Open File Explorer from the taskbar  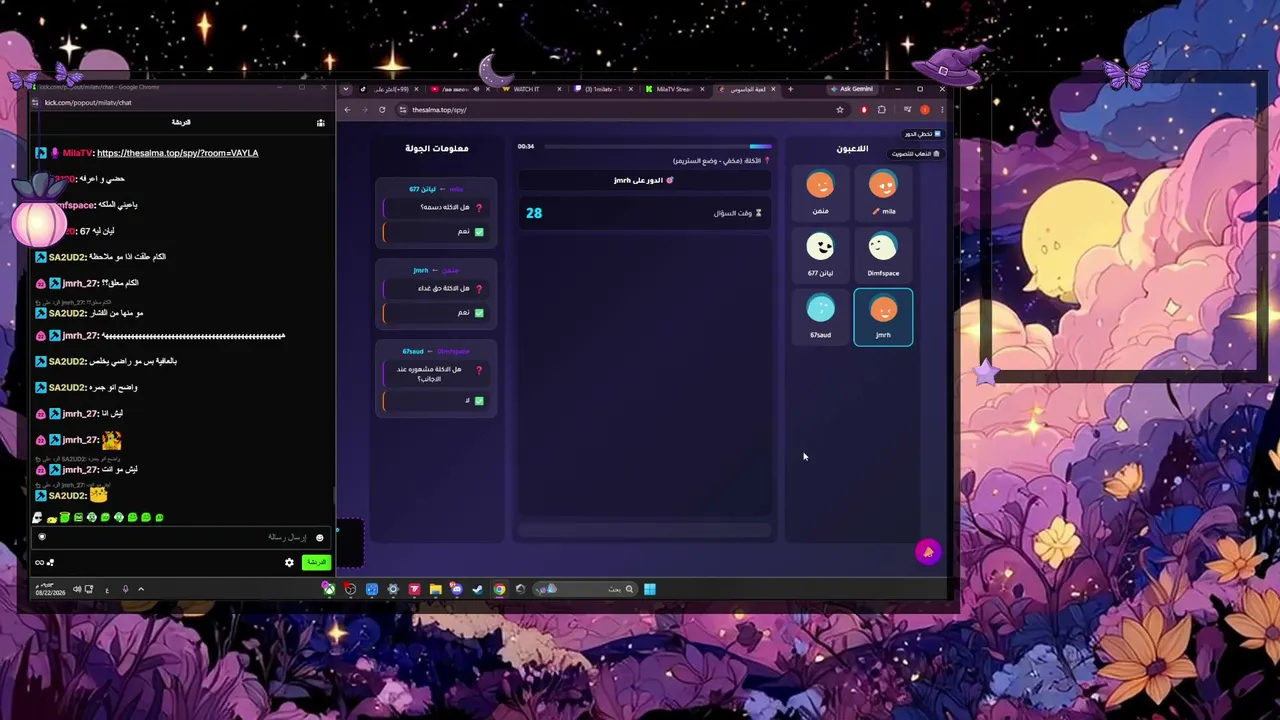(x=435, y=589)
